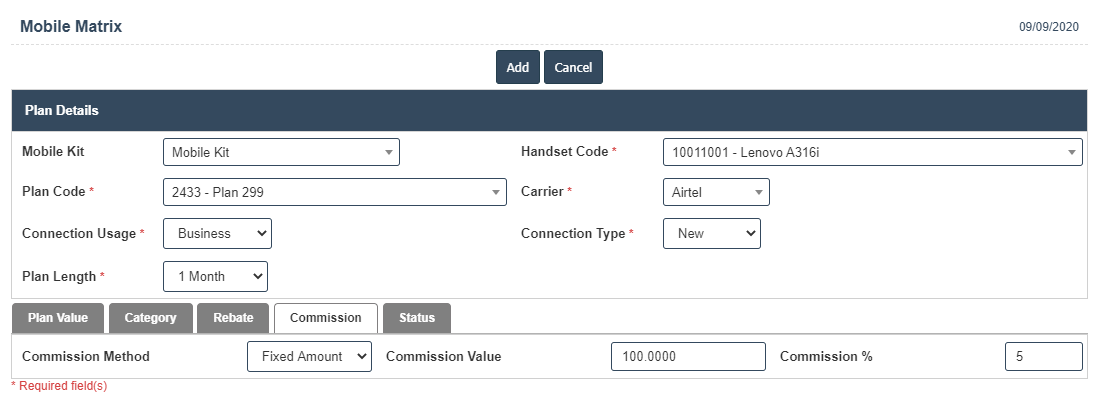The height and width of the screenshot is (410, 1101).
Task: Expand the Connection Type dropdown
Action: click(x=711, y=233)
